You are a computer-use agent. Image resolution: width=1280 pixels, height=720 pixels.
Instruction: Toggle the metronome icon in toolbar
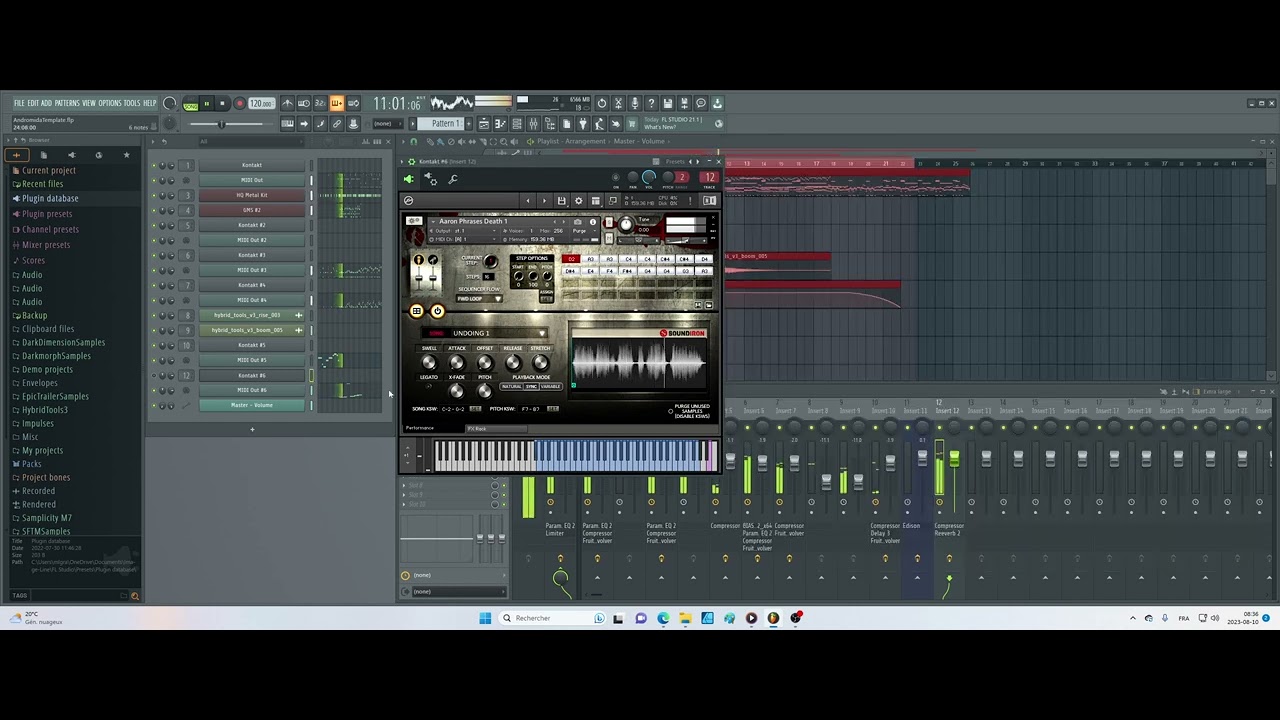[x=287, y=103]
